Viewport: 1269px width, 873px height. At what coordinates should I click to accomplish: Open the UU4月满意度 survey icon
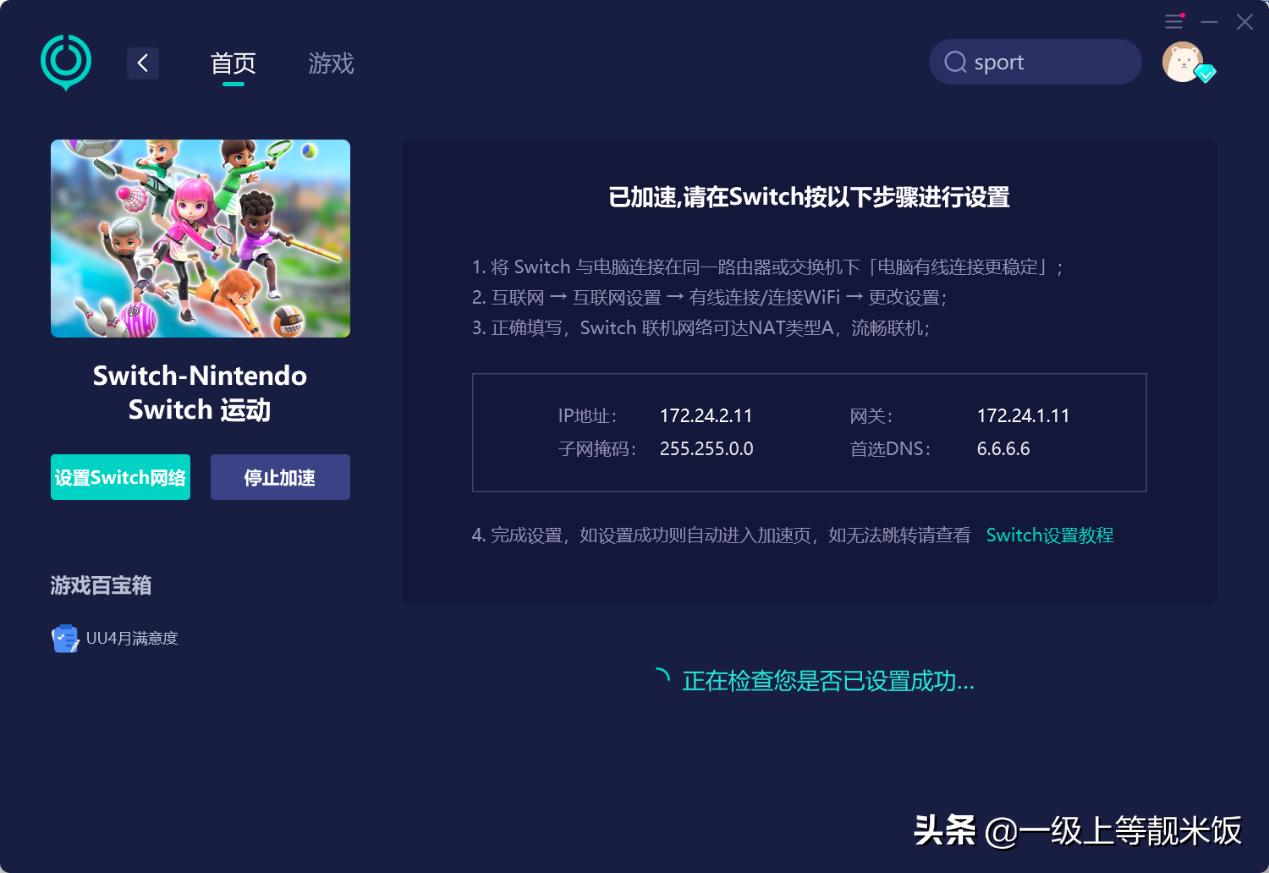click(x=64, y=637)
